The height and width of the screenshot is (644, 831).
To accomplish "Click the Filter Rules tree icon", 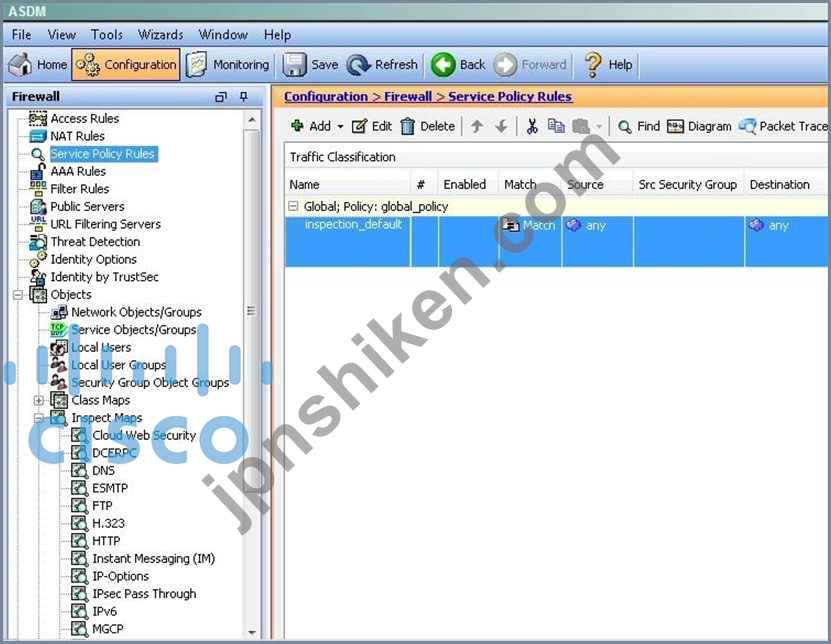I will click(x=38, y=189).
